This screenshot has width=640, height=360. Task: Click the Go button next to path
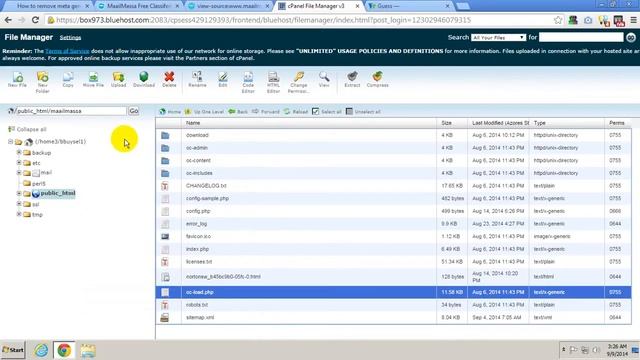[x=133, y=111]
